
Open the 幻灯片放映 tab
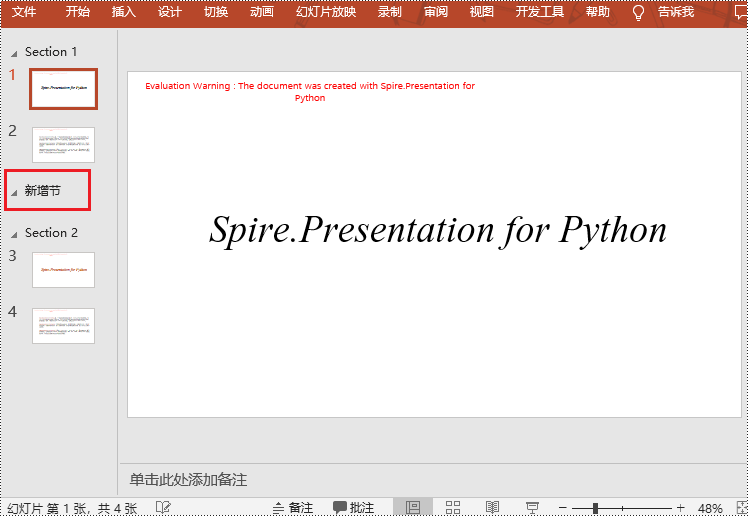coord(326,11)
